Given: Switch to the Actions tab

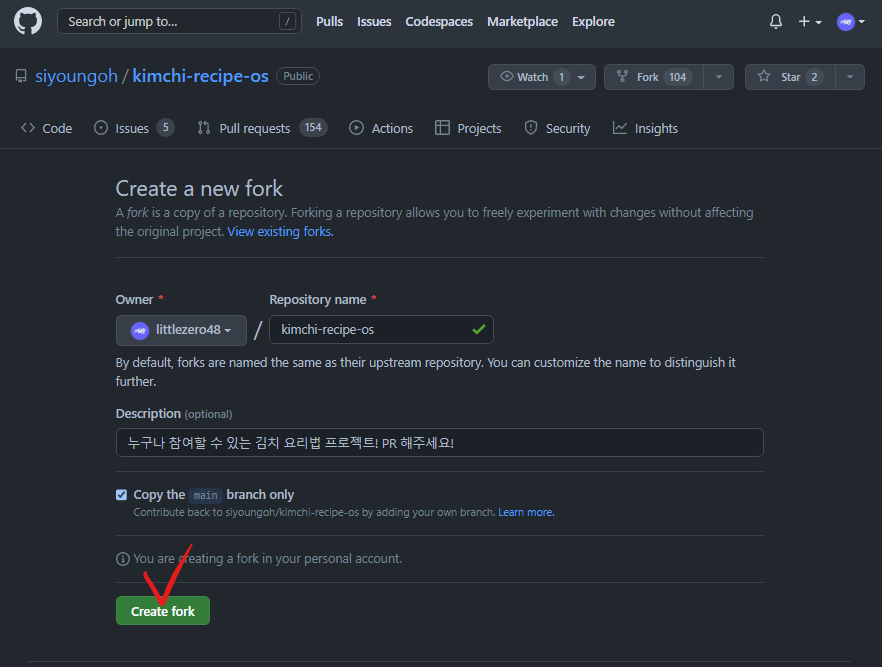Looking at the screenshot, I should [x=381, y=128].
